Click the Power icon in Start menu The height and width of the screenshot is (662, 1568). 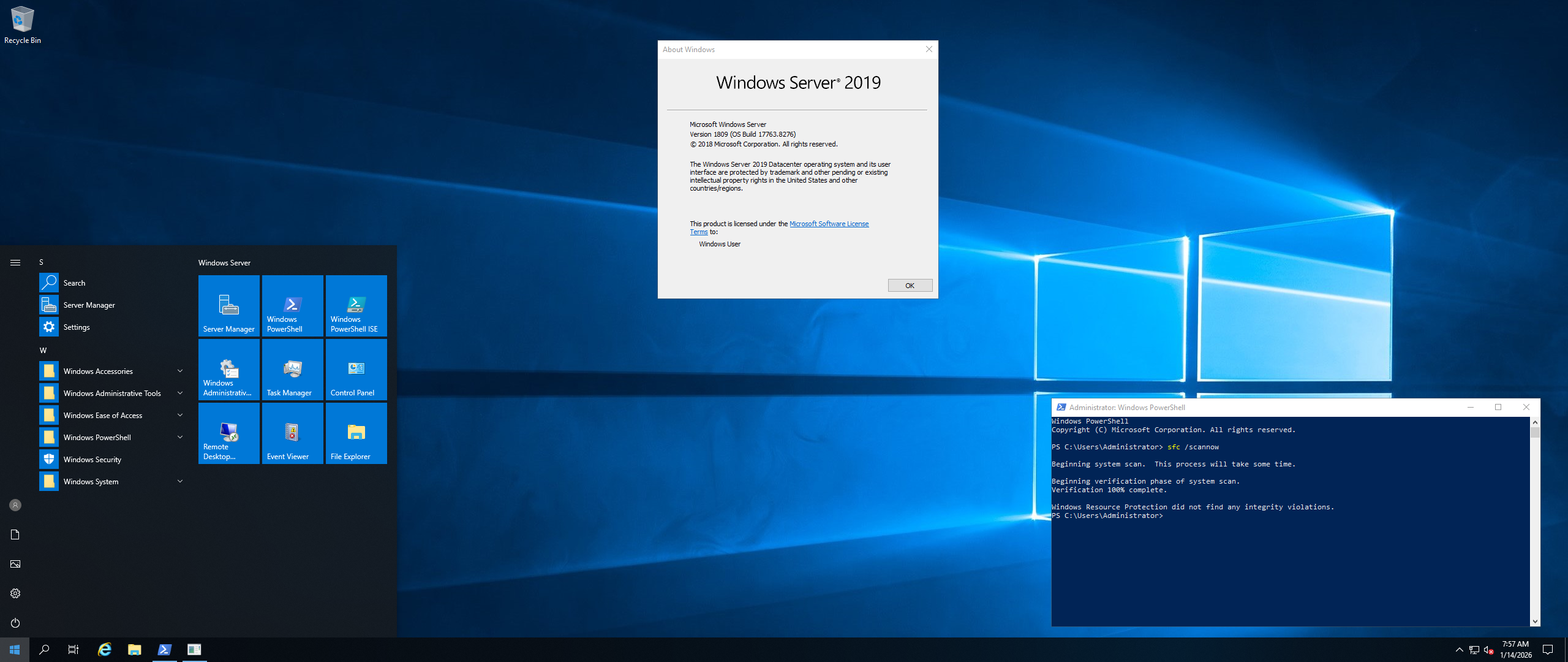[15, 623]
